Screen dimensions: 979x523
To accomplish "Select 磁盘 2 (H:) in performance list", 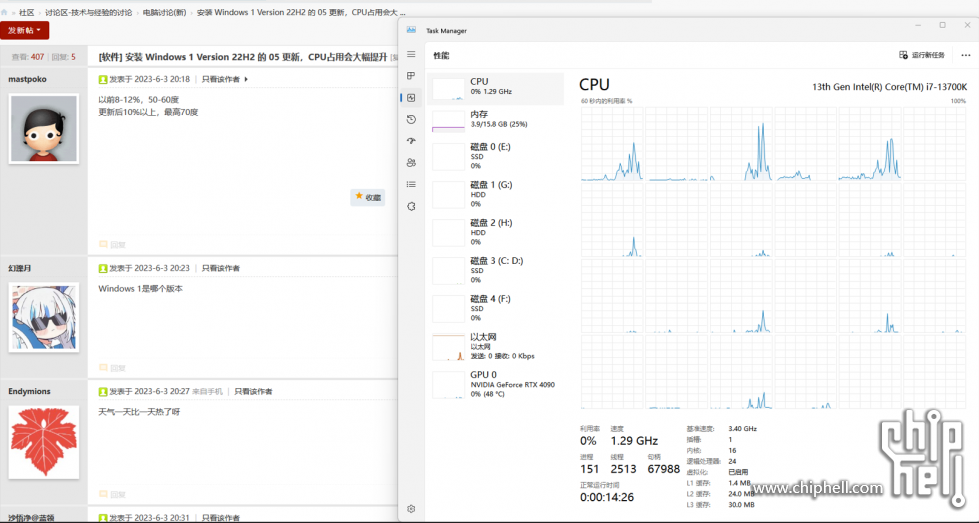I will click(496, 232).
